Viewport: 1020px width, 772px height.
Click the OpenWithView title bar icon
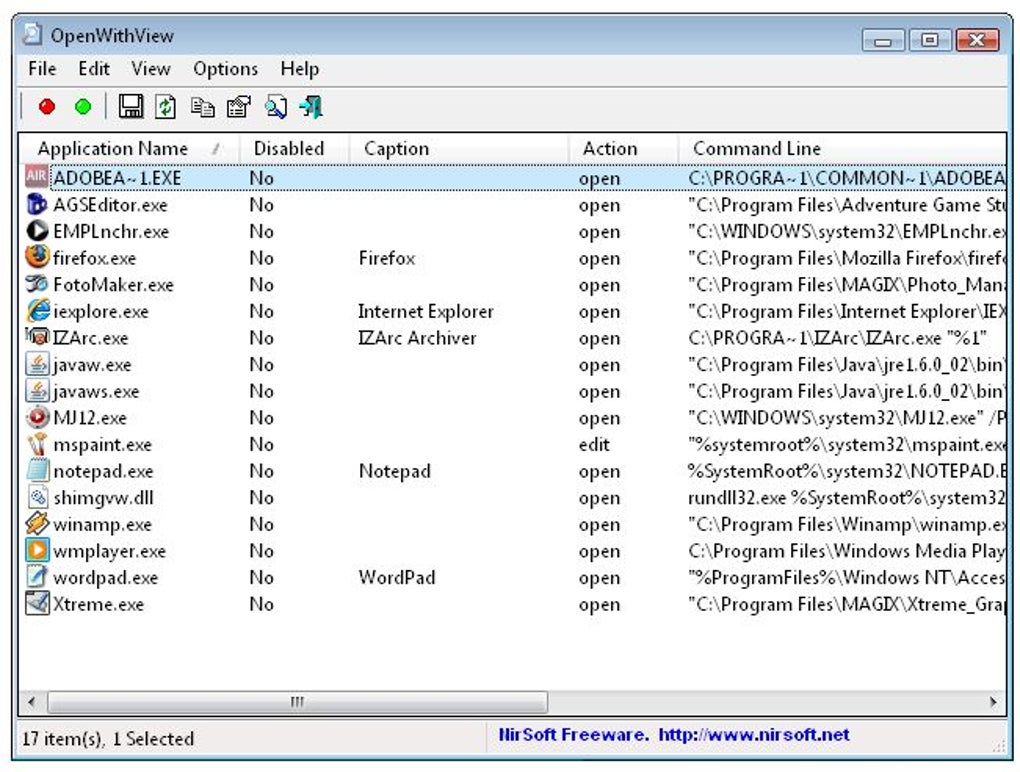pos(31,34)
